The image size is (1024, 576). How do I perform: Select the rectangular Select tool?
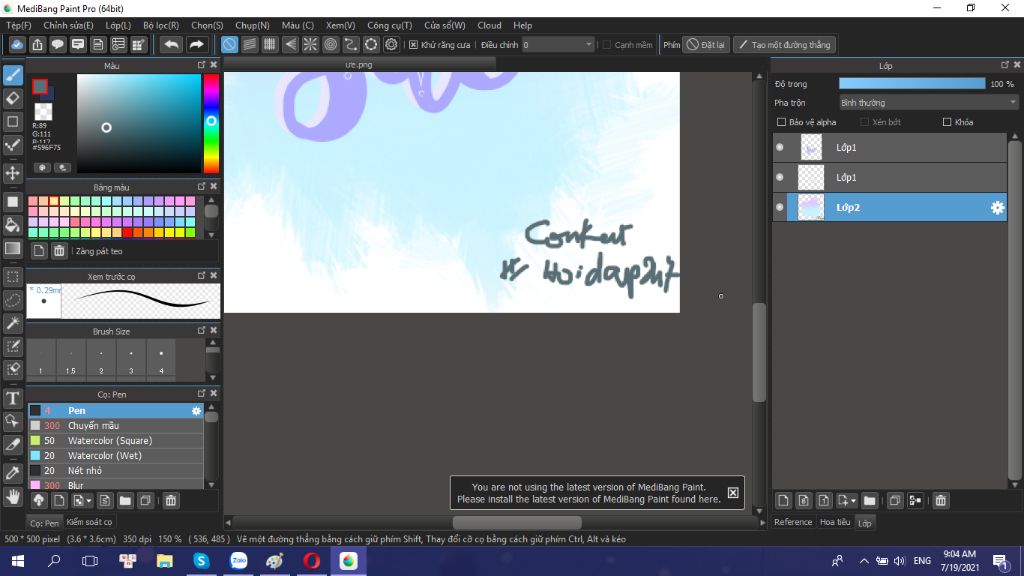point(12,277)
